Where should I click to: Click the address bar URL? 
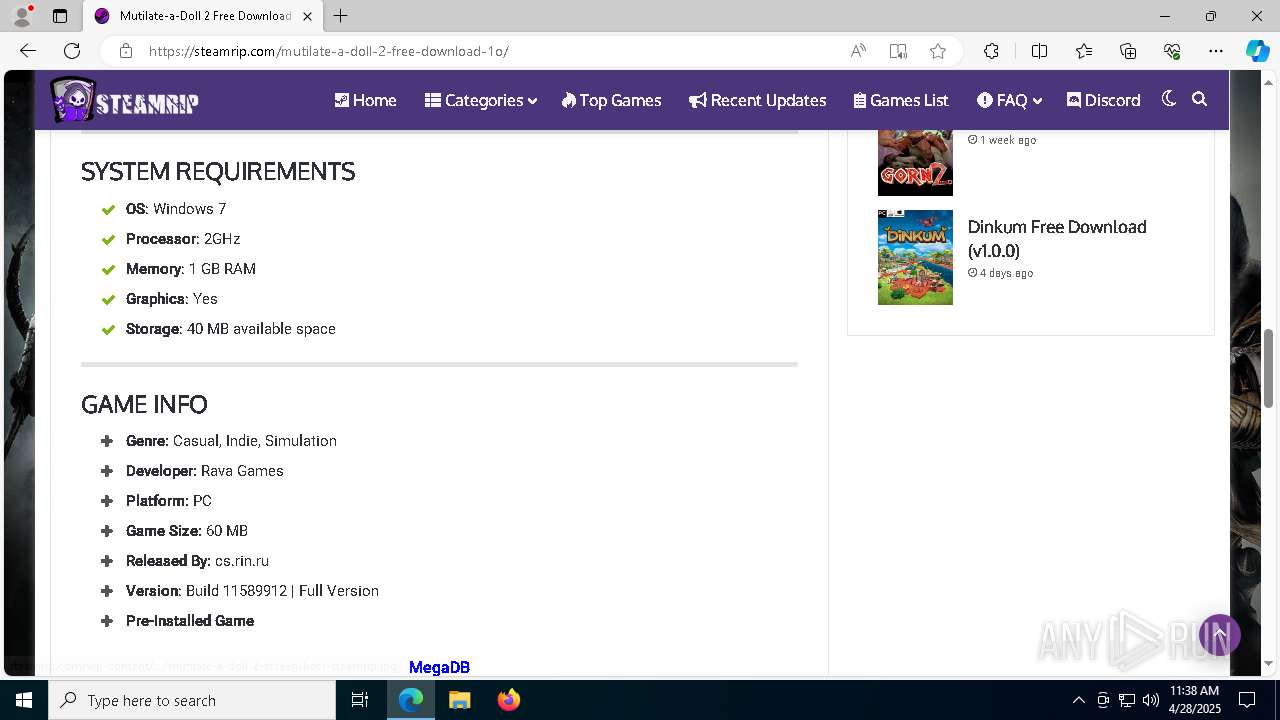click(x=329, y=51)
